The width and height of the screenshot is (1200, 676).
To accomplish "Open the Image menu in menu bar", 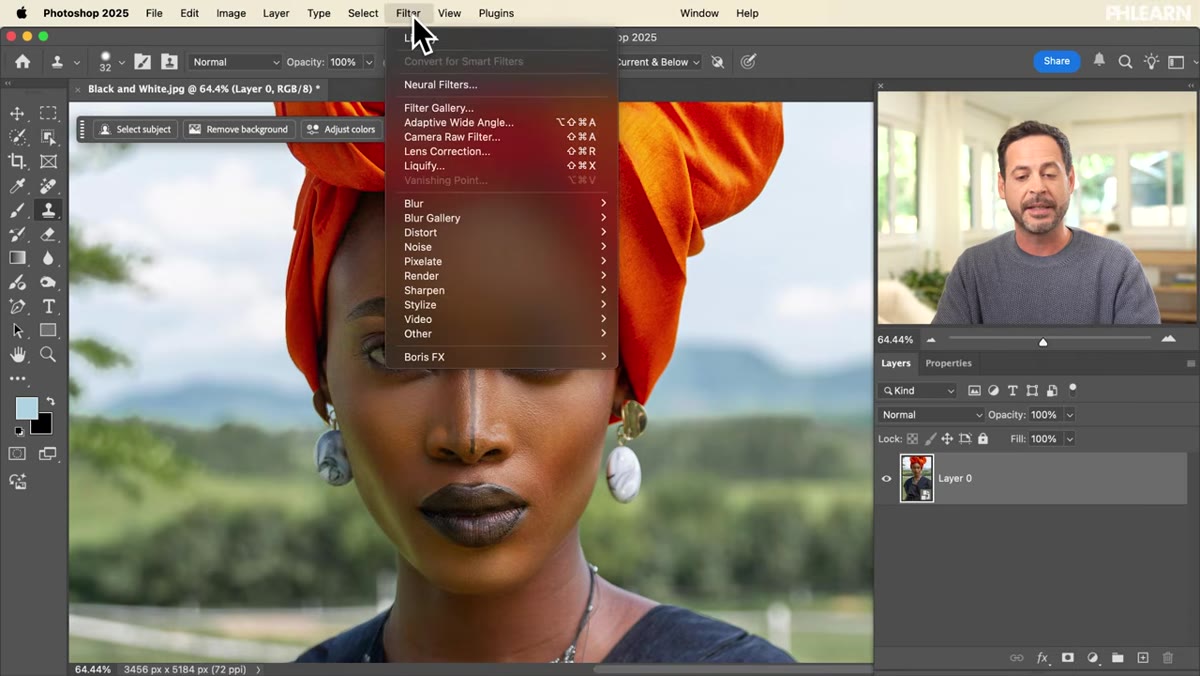I will click(231, 13).
